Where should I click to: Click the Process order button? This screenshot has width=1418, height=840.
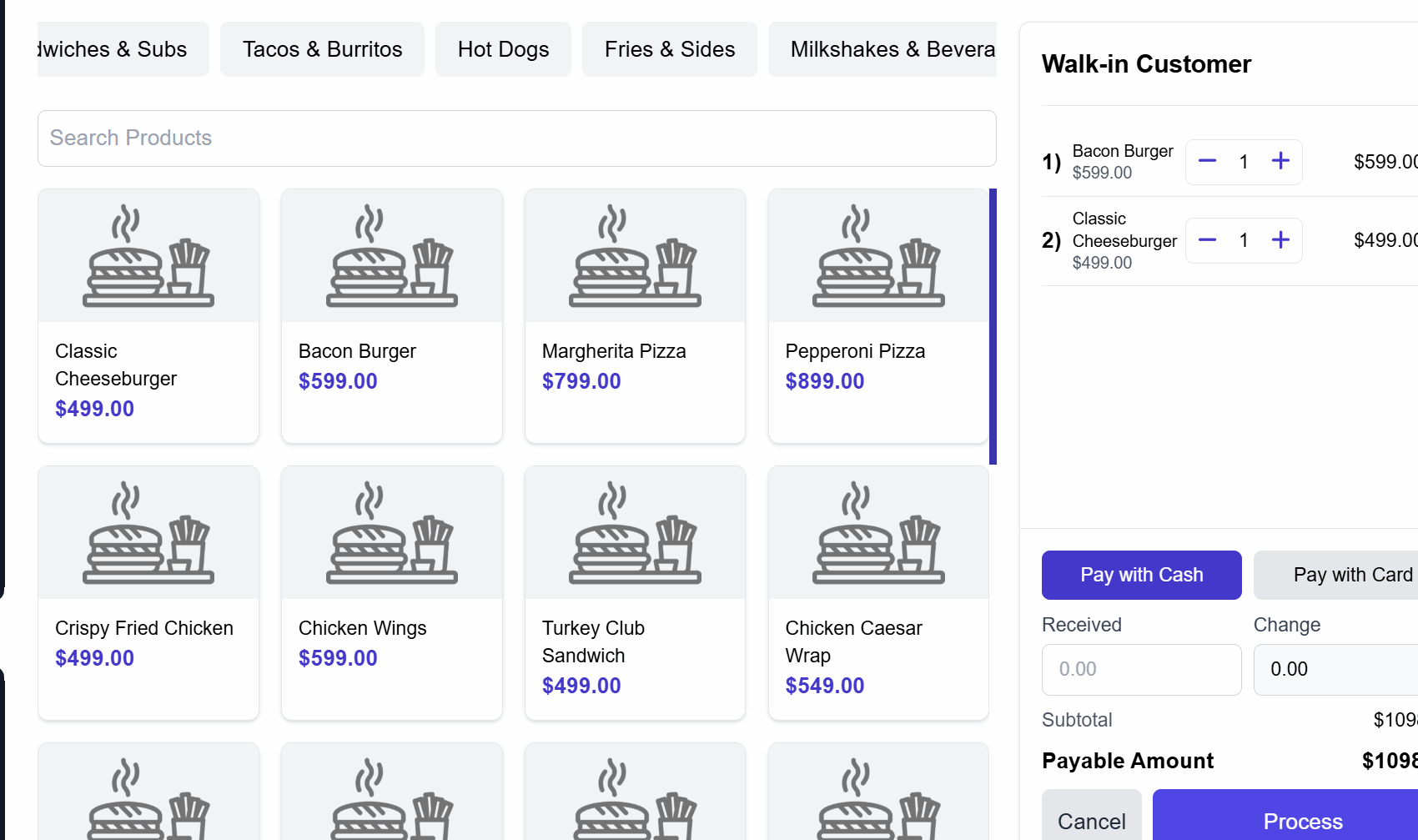click(x=1302, y=821)
